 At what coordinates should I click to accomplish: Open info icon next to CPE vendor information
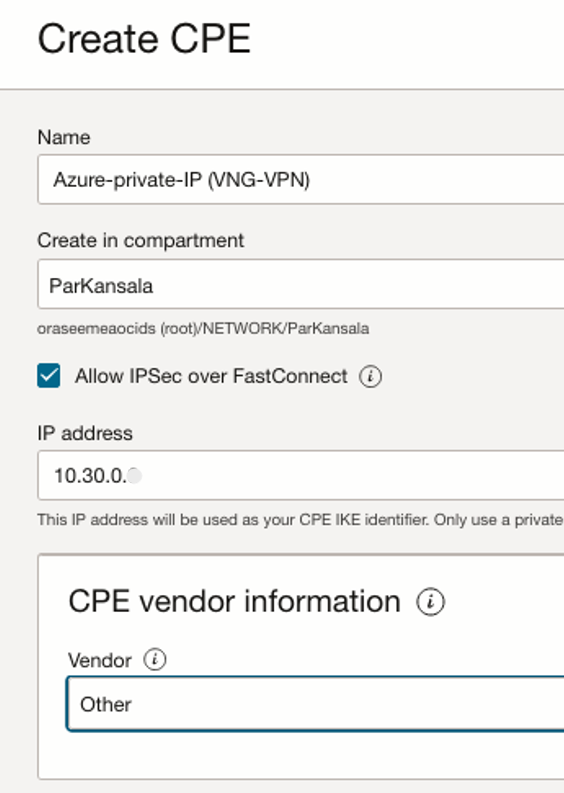click(430, 602)
